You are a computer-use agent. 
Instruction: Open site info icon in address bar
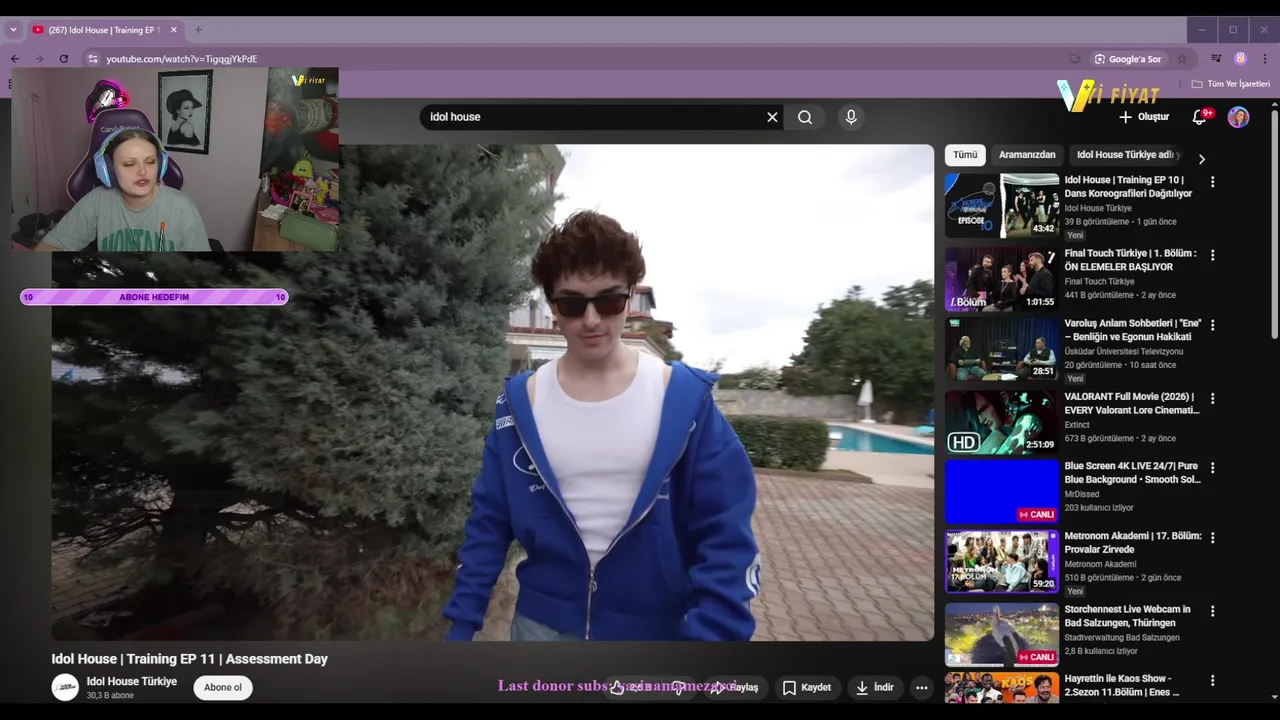[93, 59]
